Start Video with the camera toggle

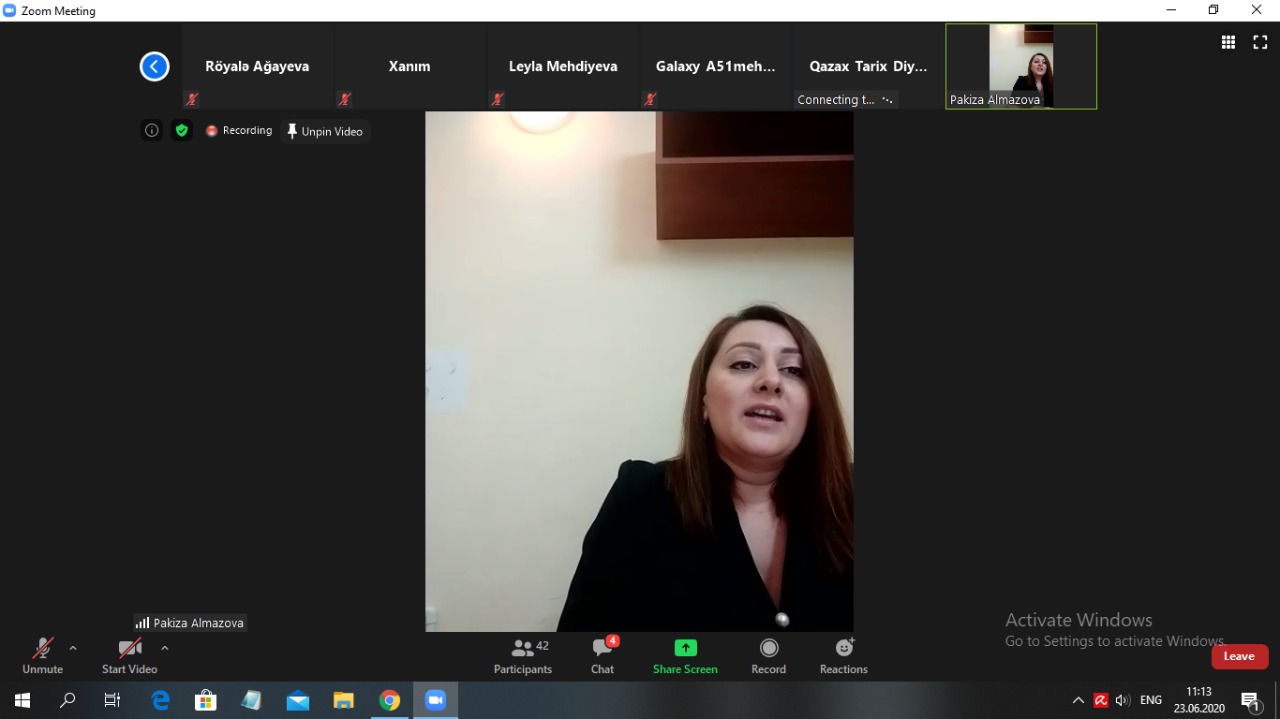pyautogui.click(x=129, y=655)
